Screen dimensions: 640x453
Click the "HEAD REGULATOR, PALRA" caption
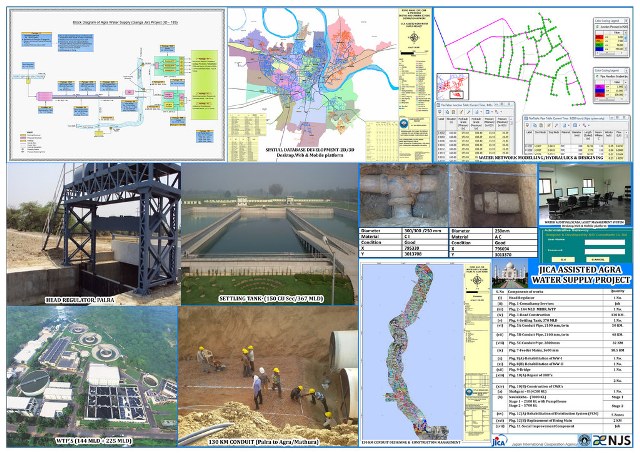coord(80,300)
